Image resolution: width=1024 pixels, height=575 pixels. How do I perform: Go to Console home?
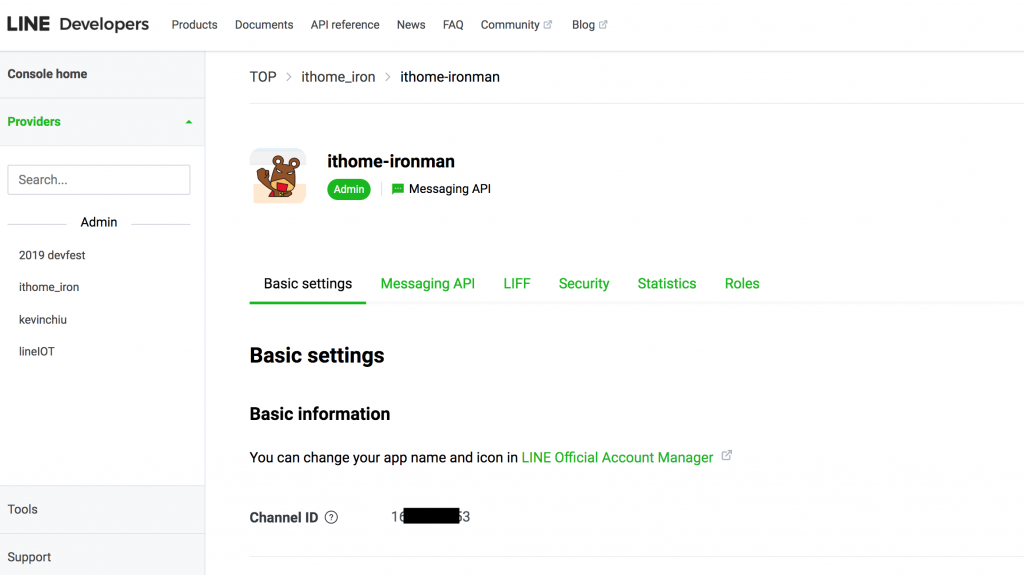point(47,74)
